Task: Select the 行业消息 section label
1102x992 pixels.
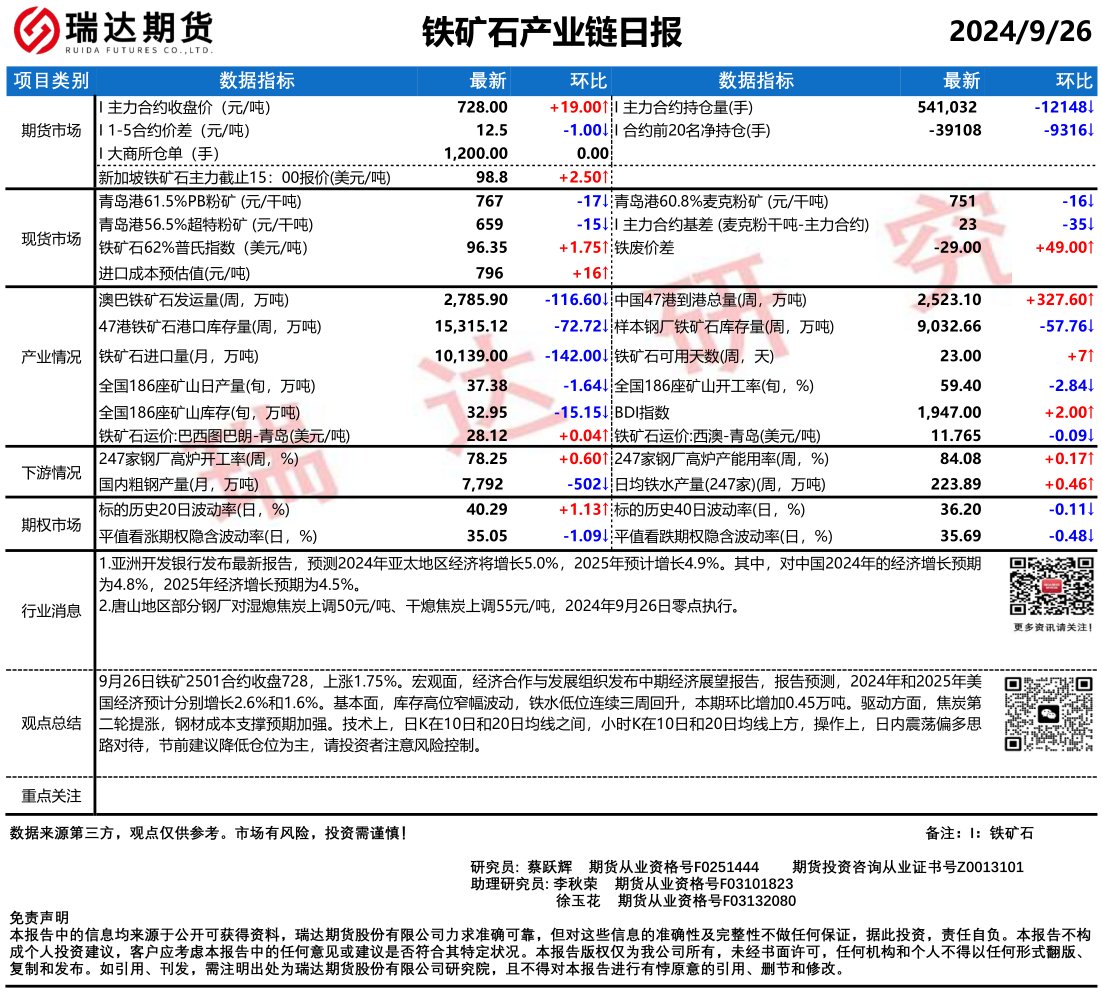Action: [x=52, y=610]
